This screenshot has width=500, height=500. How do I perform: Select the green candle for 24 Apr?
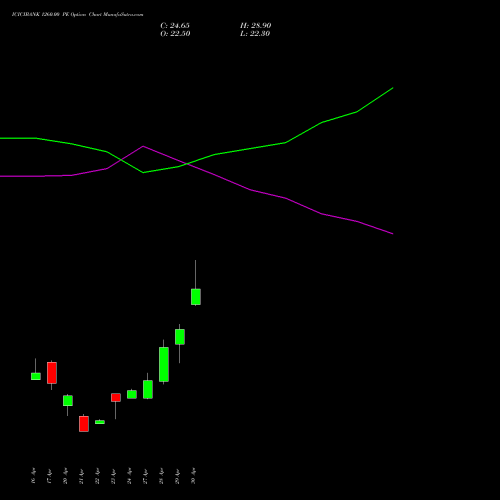click(132, 394)
